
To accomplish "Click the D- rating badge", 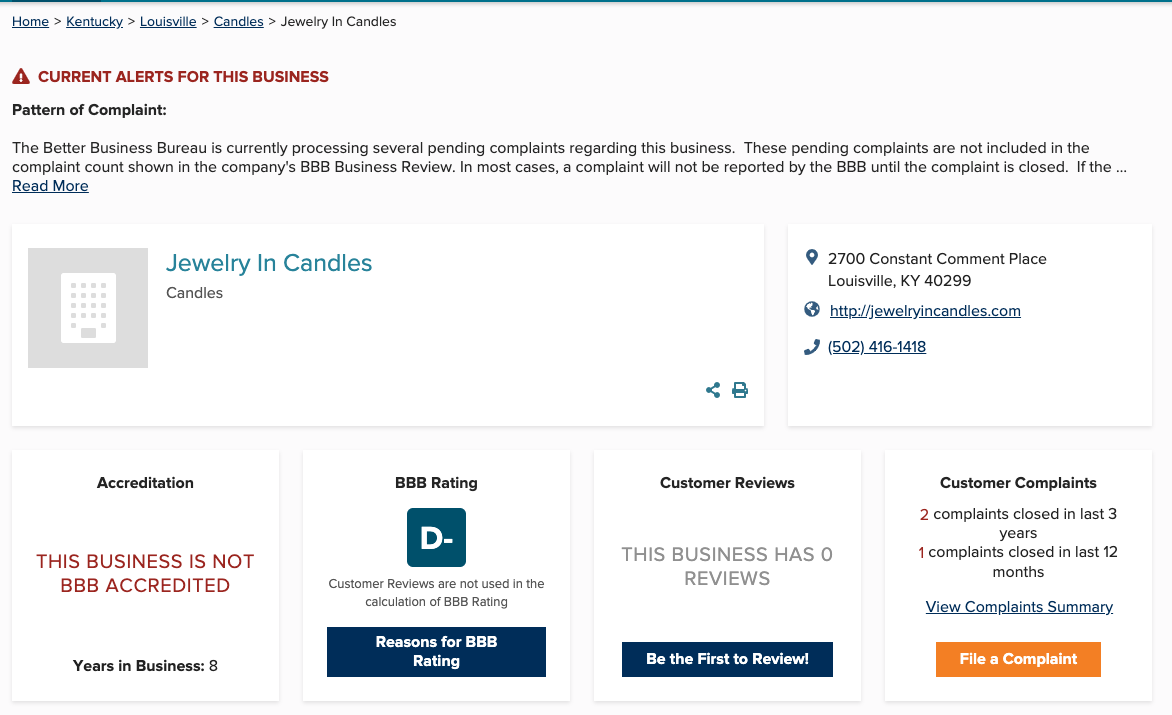I will coord(437,537).
